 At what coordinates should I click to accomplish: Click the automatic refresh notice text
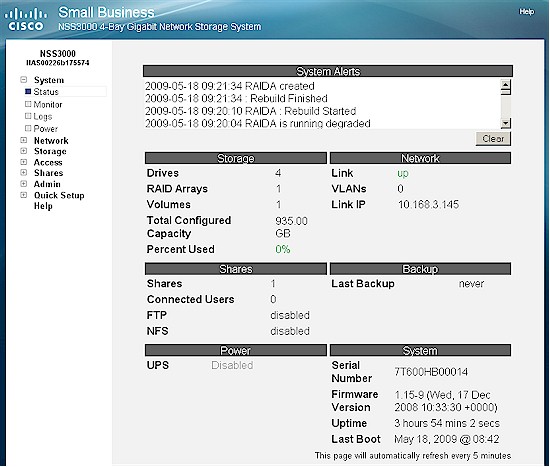pyautogui.click(x=412, y=456)
